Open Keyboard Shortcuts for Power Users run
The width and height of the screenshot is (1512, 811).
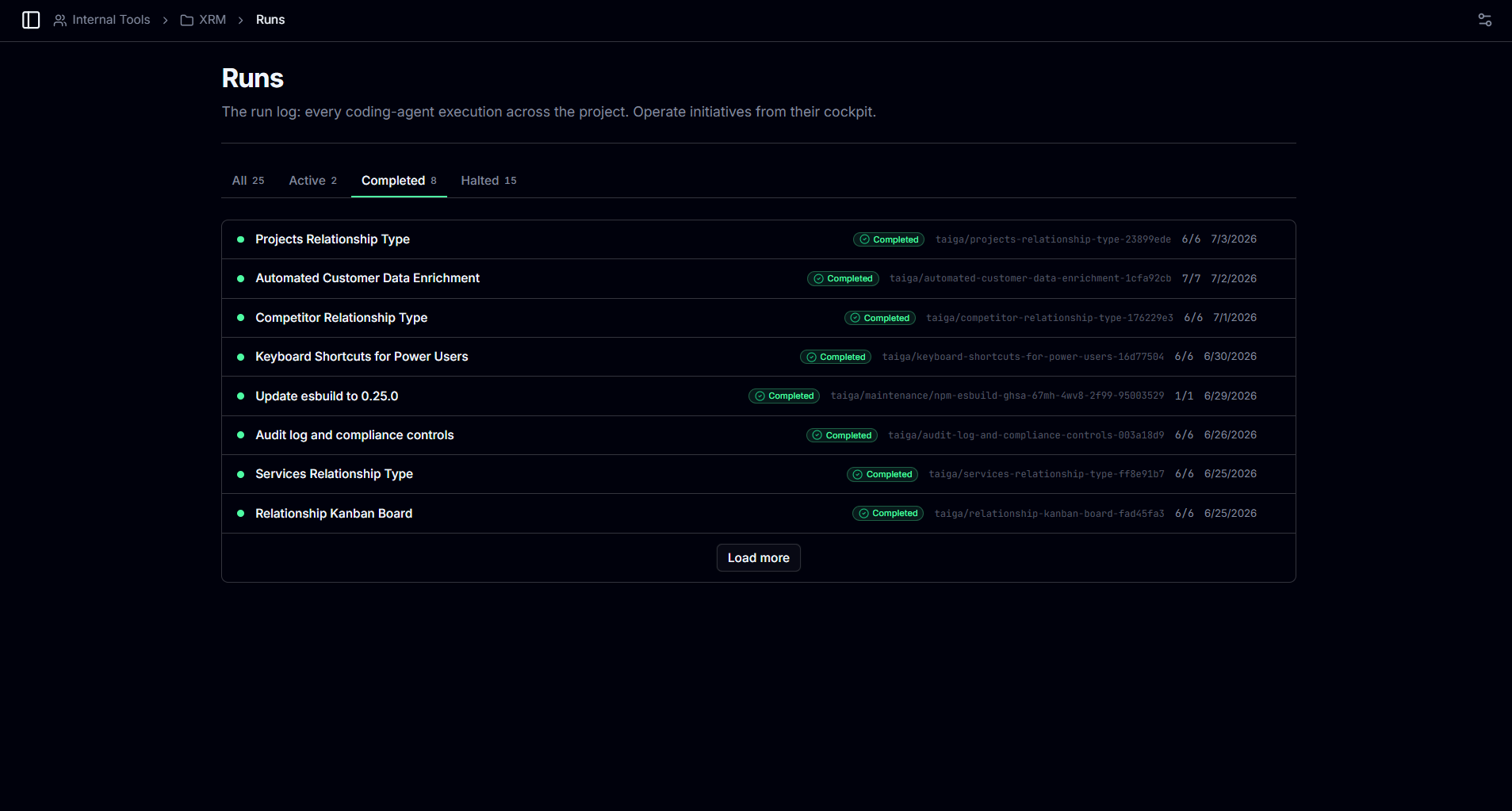coord(759,357)
